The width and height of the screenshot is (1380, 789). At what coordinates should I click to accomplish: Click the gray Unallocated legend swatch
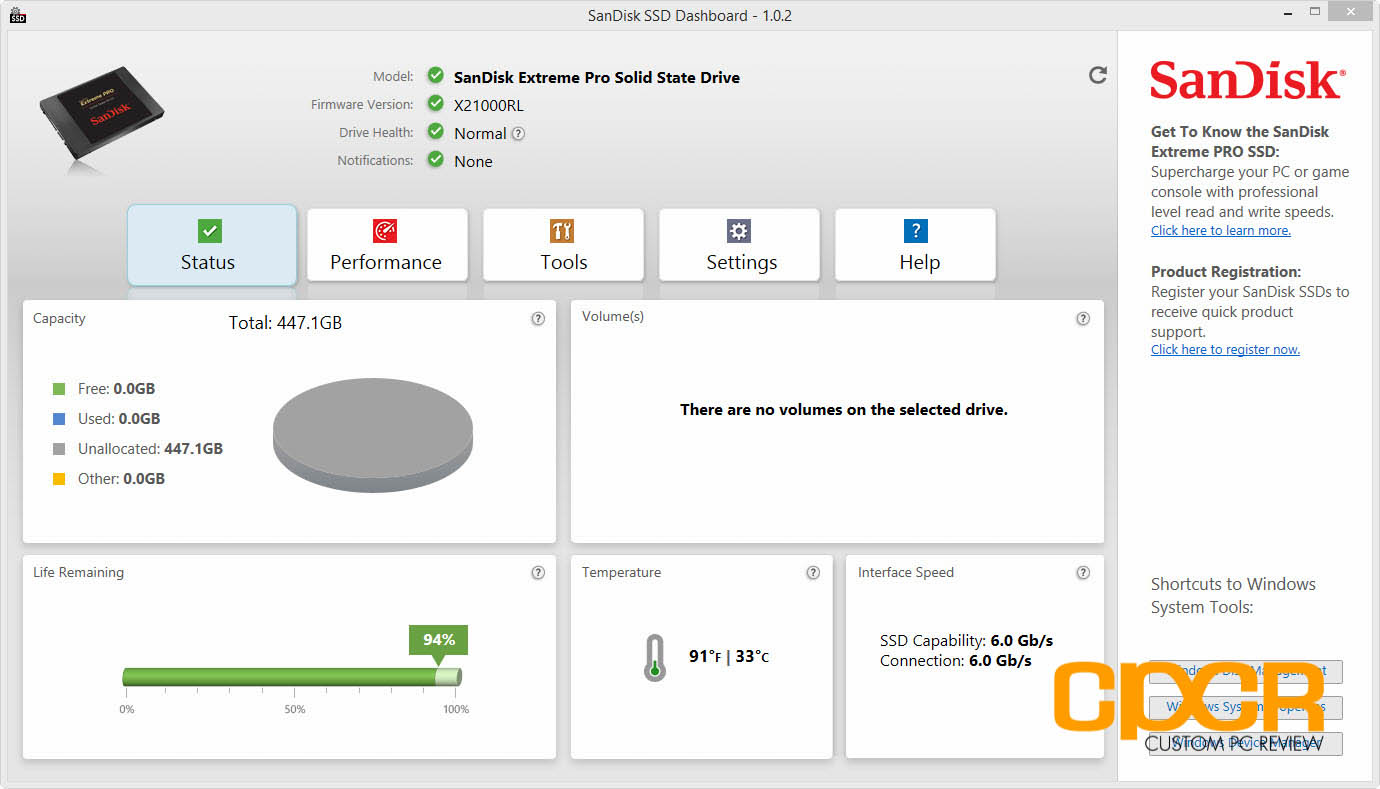click(x=58, y=449)
